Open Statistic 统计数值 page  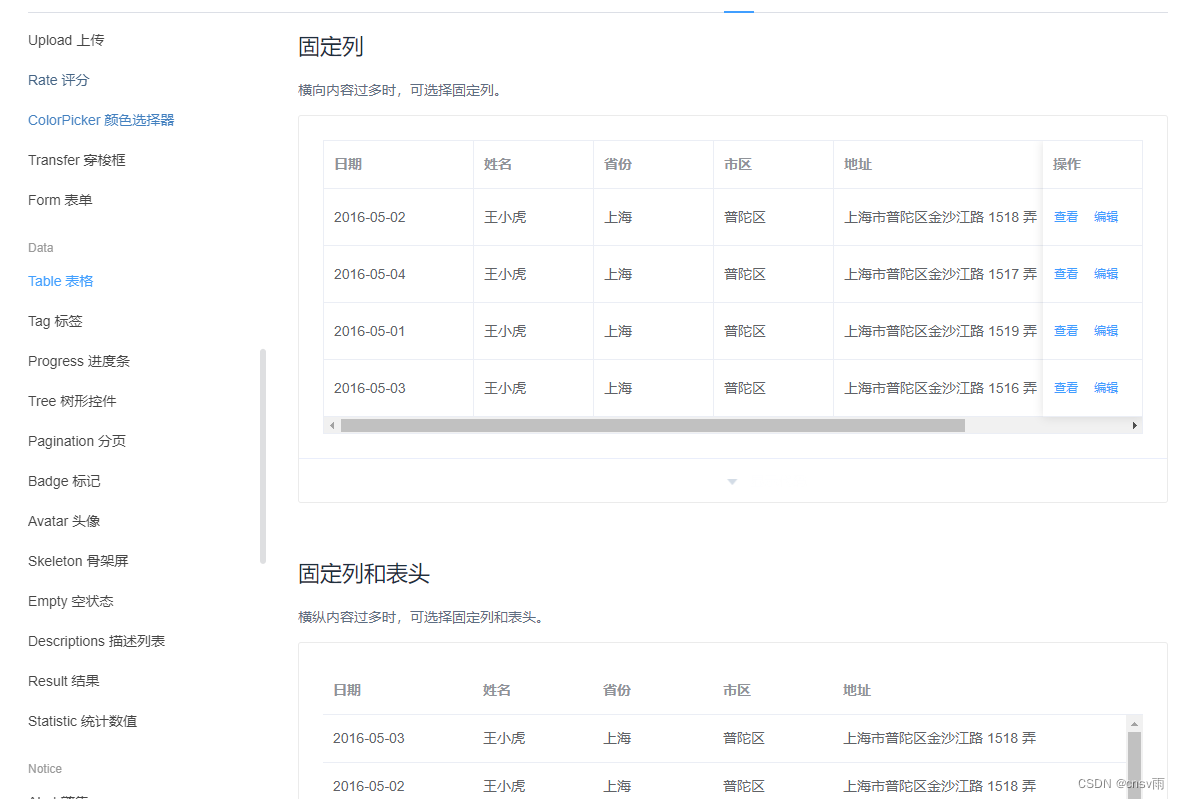point(83,721)
